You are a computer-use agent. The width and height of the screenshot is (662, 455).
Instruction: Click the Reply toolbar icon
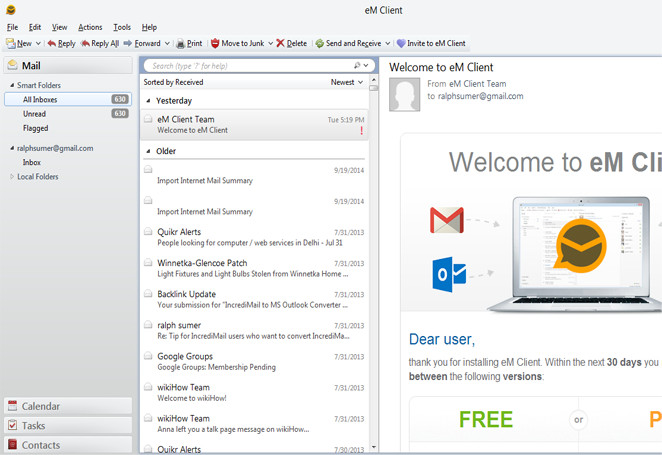tap(52, 44)
